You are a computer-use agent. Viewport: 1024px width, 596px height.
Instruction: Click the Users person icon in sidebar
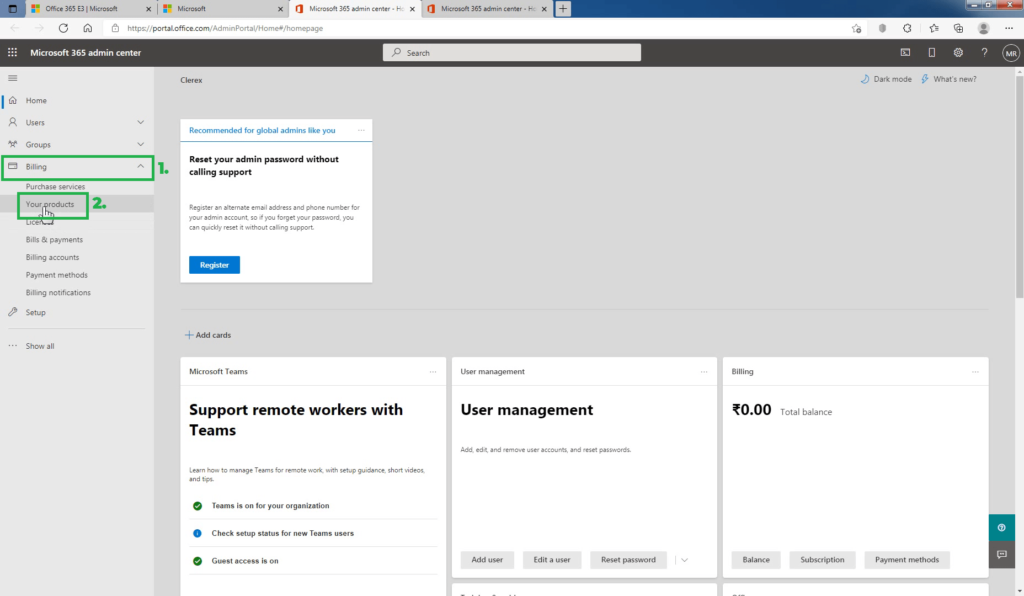point(12,123)
